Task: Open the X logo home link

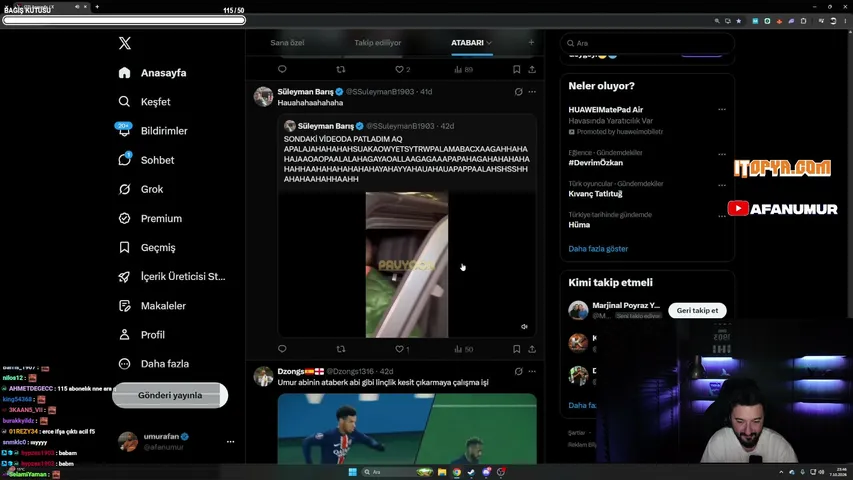Action: point(125,43)
